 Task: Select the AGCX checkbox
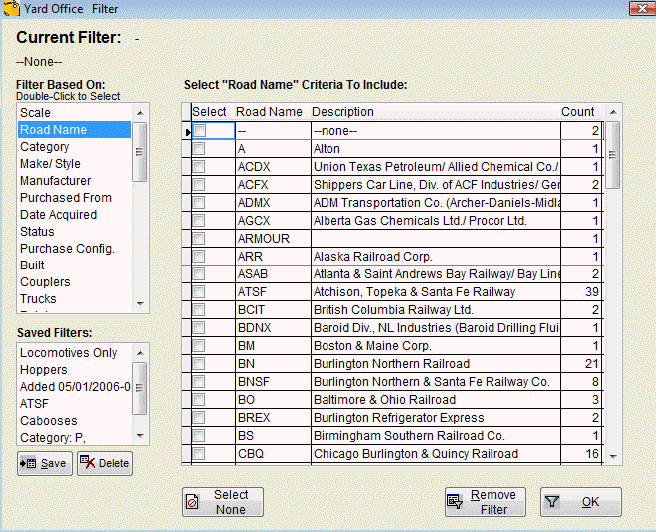click(199, 220)
